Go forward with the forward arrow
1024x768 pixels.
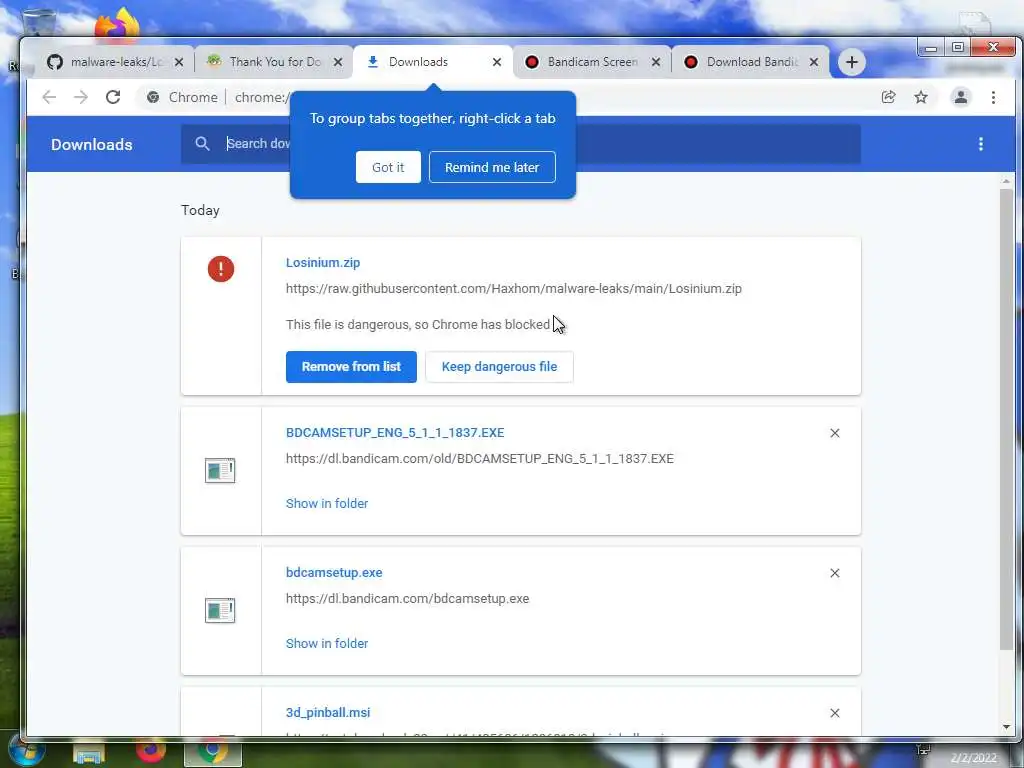point(81,97)
